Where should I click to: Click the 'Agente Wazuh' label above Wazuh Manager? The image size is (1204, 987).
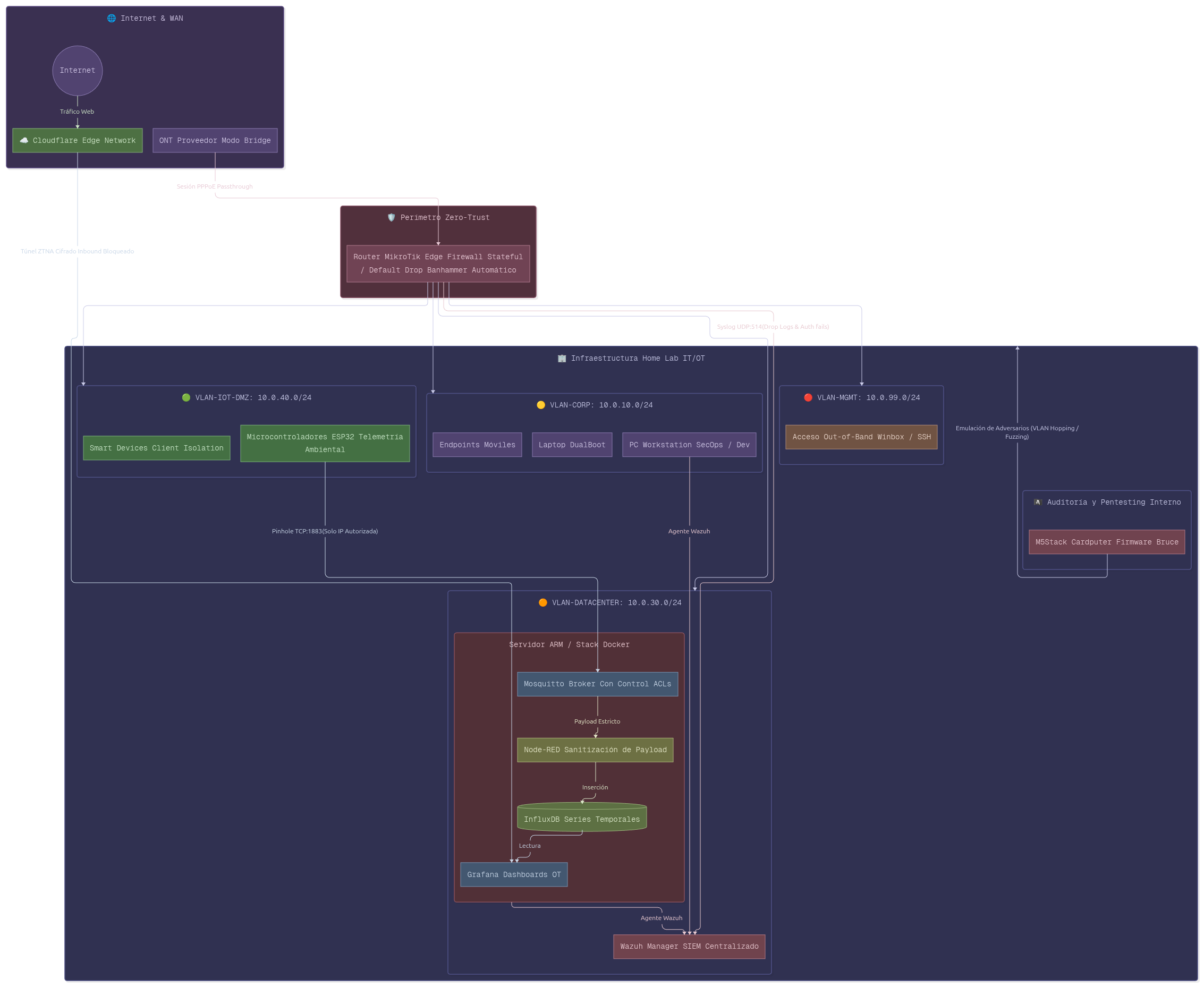coord(662,918)
